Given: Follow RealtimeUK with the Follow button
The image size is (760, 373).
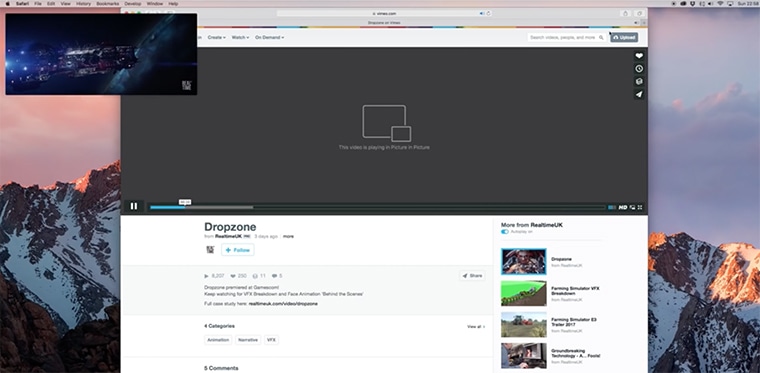Looking at the screenshot, I should coord(238,250).
